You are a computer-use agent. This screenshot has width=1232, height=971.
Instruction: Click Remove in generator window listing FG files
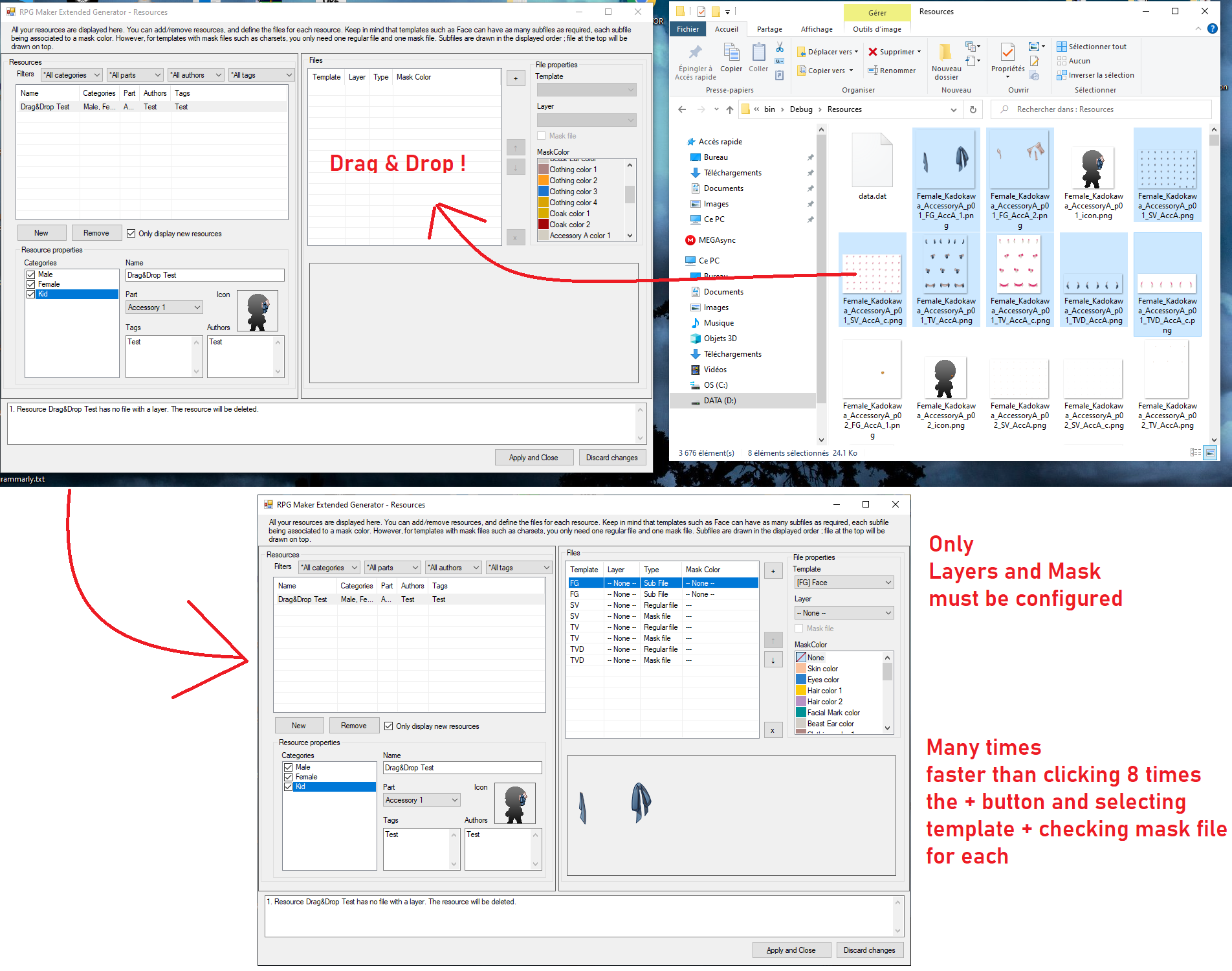[x=354, y=726]
